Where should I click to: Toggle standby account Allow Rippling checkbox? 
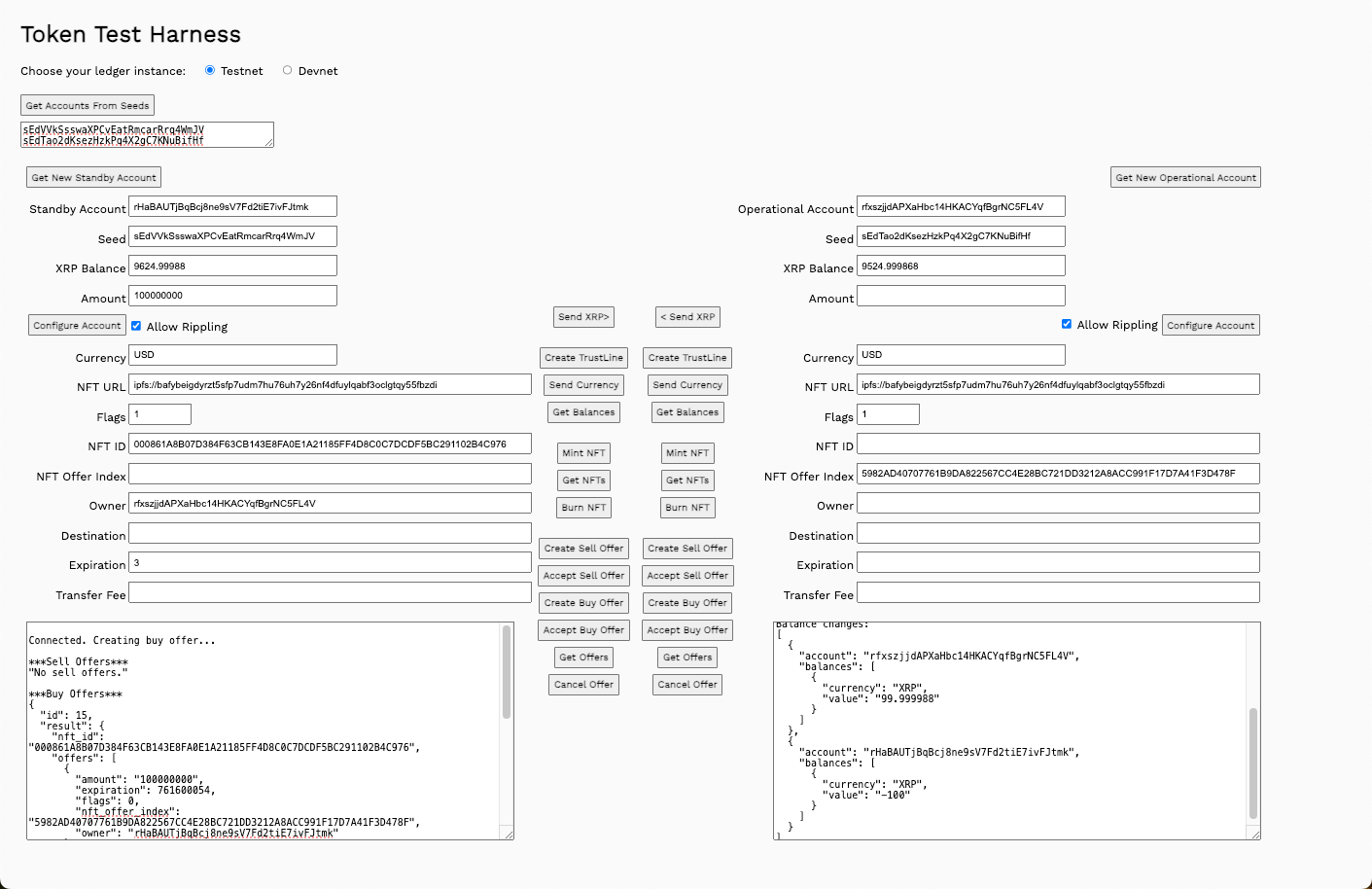tap(136, 326)
